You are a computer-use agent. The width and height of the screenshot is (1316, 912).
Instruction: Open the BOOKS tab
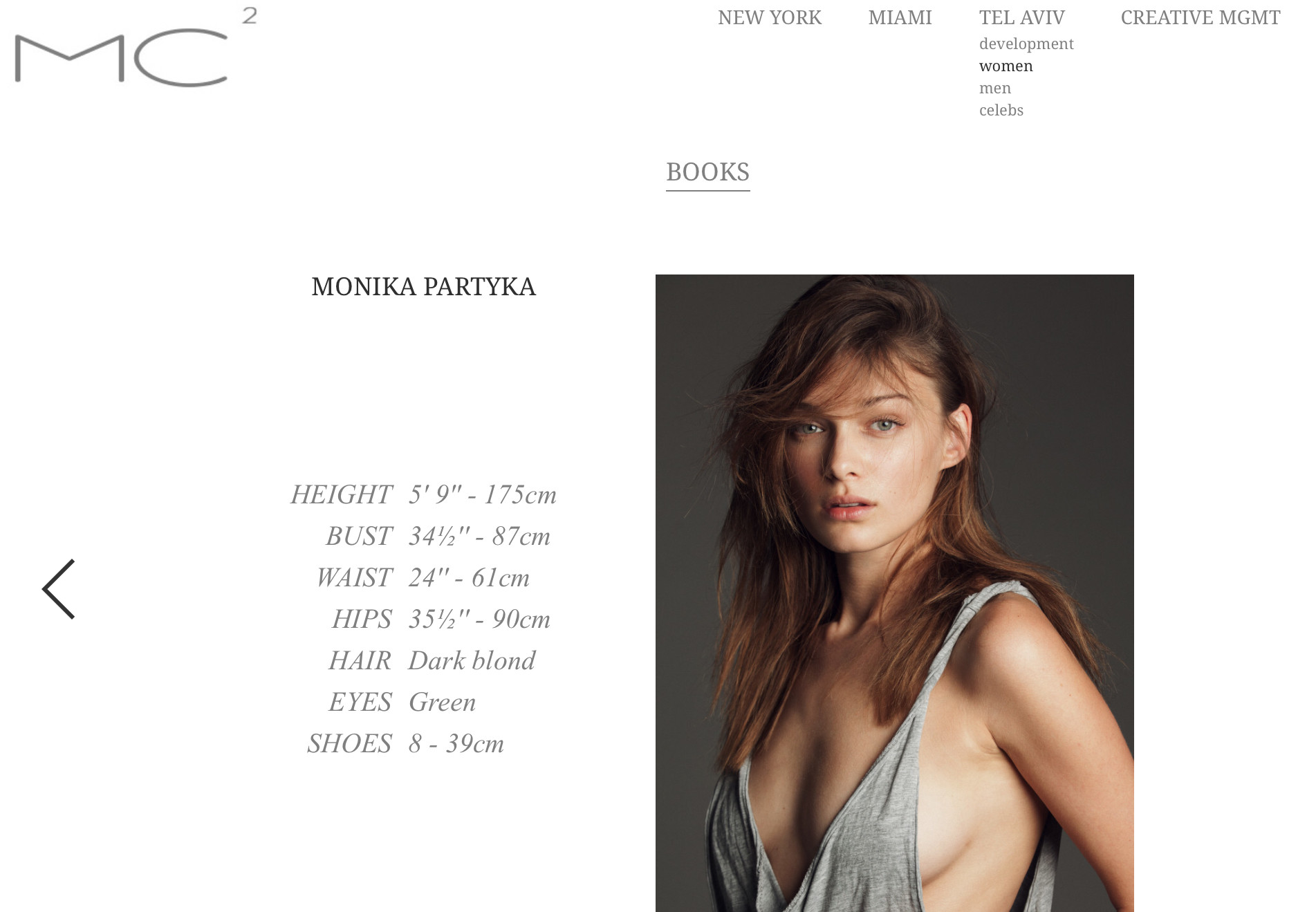[707, 172]
